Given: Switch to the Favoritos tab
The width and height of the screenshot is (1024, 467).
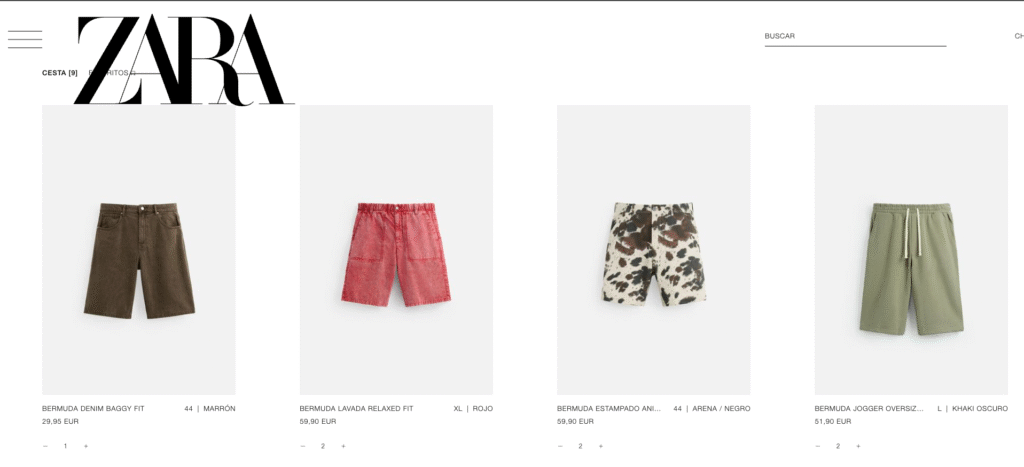Looking at the screenshot, I should point(112,73).
